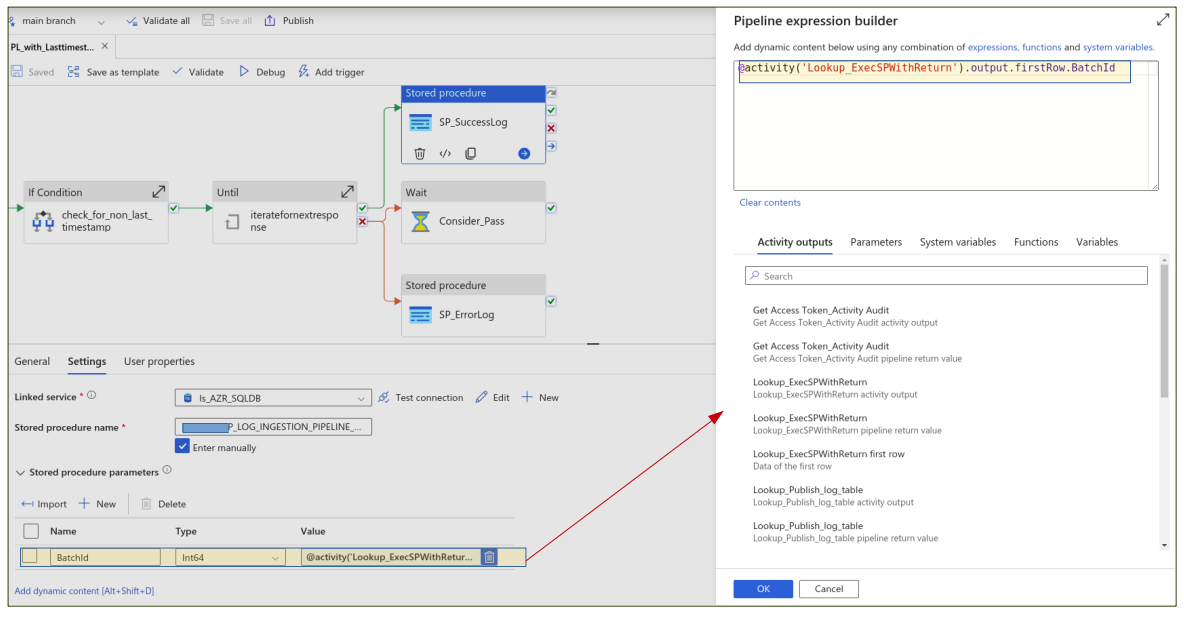This screenshot has width=1184, height=618.
Task: Edit the linked service
Action: (492, 397)
